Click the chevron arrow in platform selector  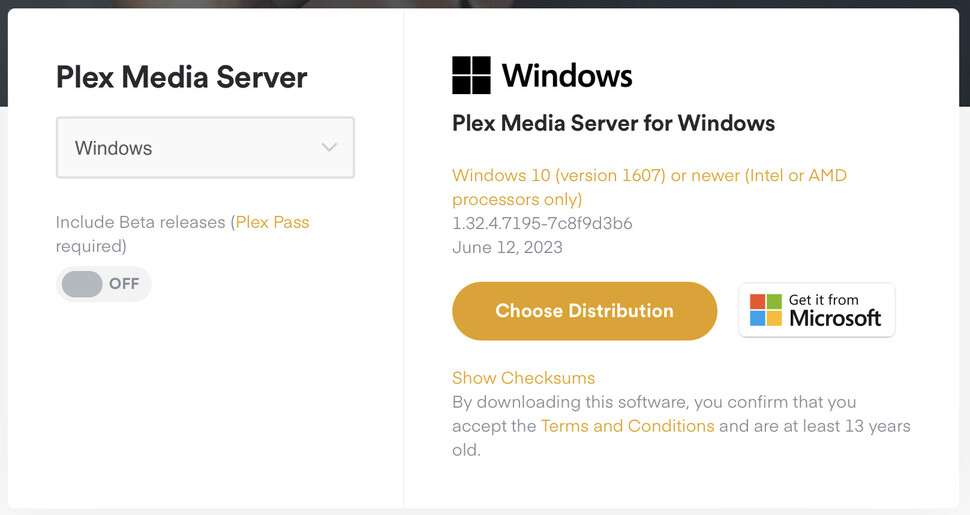point(329,148)
